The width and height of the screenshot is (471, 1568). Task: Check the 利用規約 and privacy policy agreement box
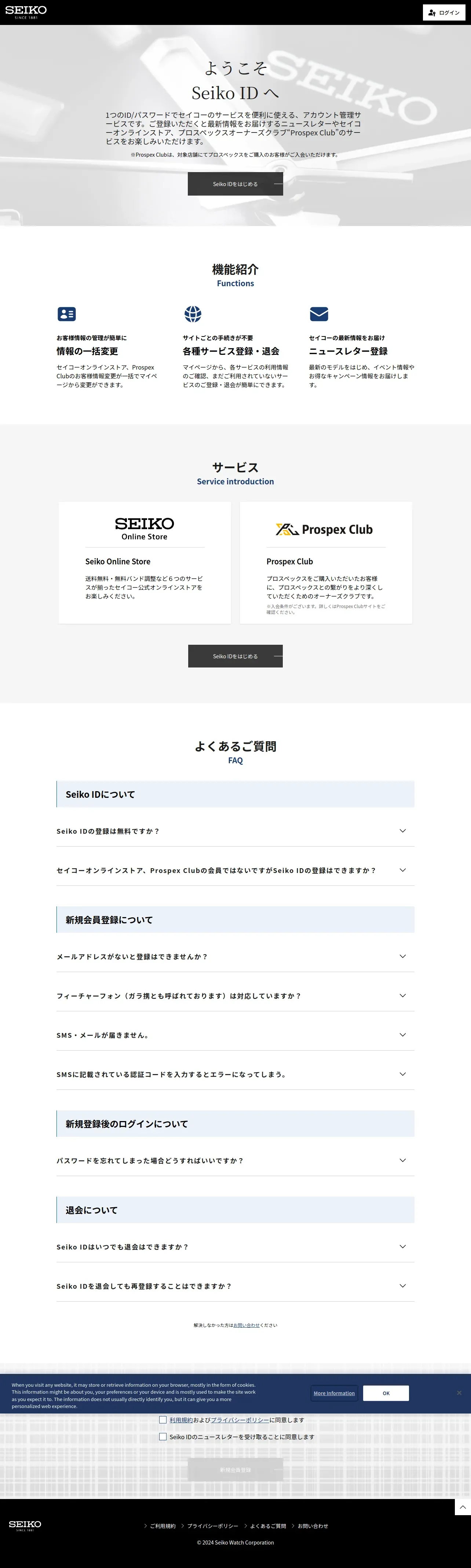163,1419
